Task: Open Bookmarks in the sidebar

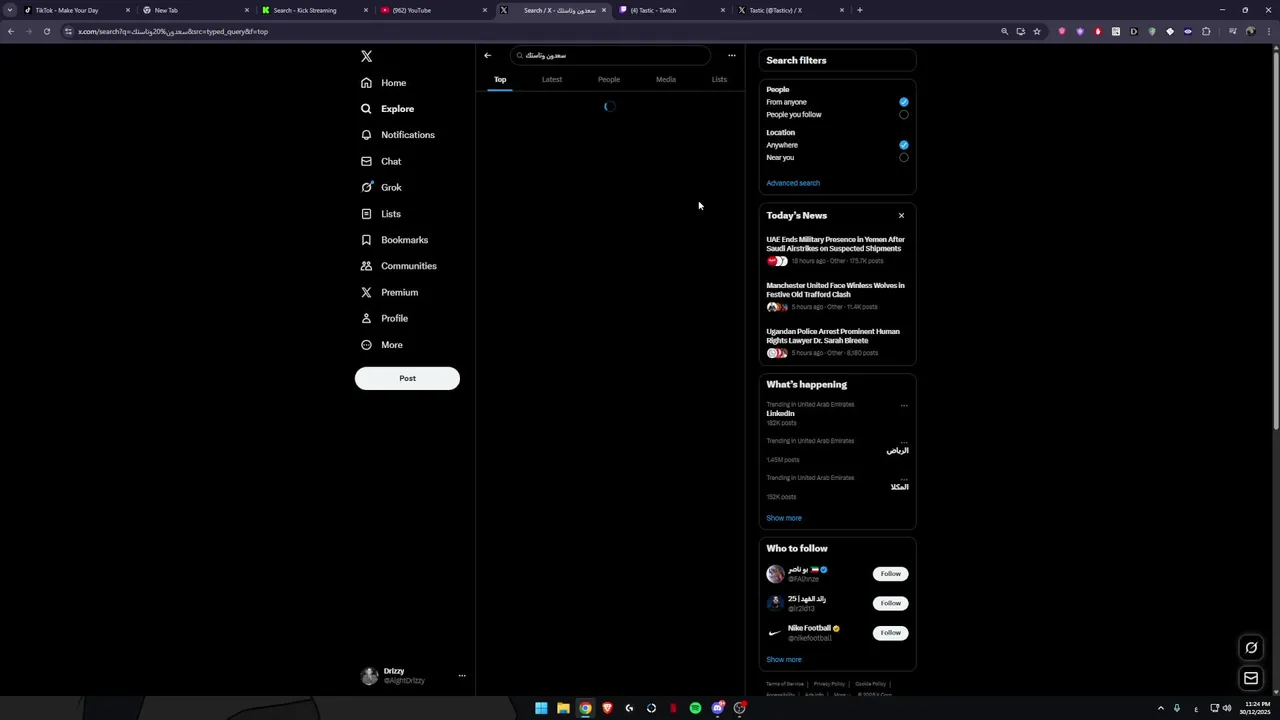Action: pyautogui.click(x=395, y=240)
